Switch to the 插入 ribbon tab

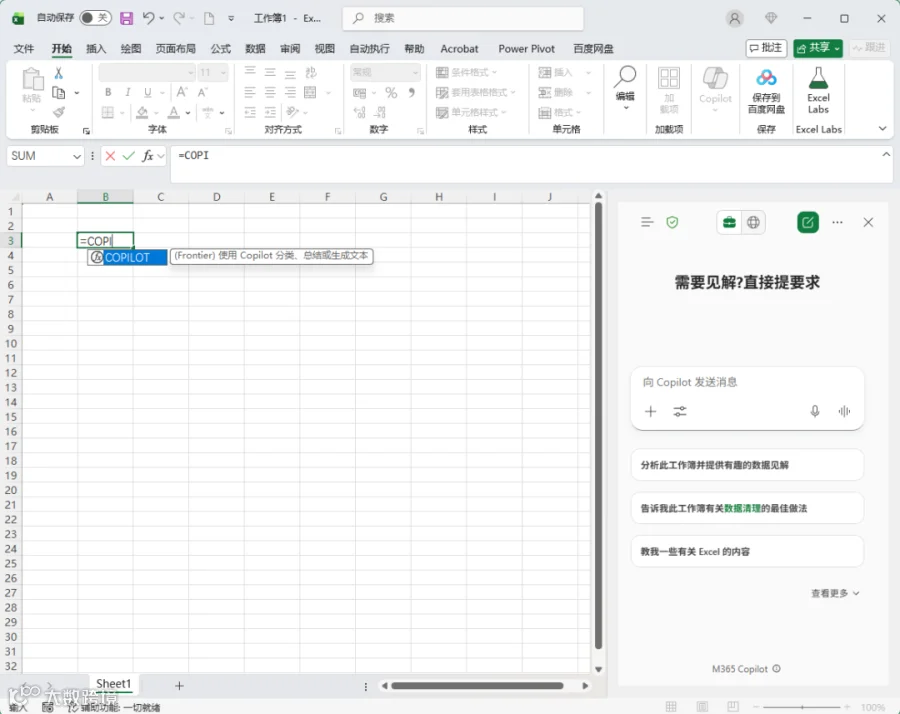96,49
